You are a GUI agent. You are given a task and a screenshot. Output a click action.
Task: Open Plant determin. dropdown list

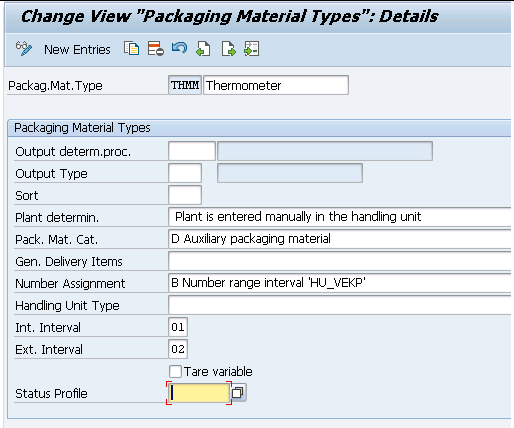pos(340,217)
